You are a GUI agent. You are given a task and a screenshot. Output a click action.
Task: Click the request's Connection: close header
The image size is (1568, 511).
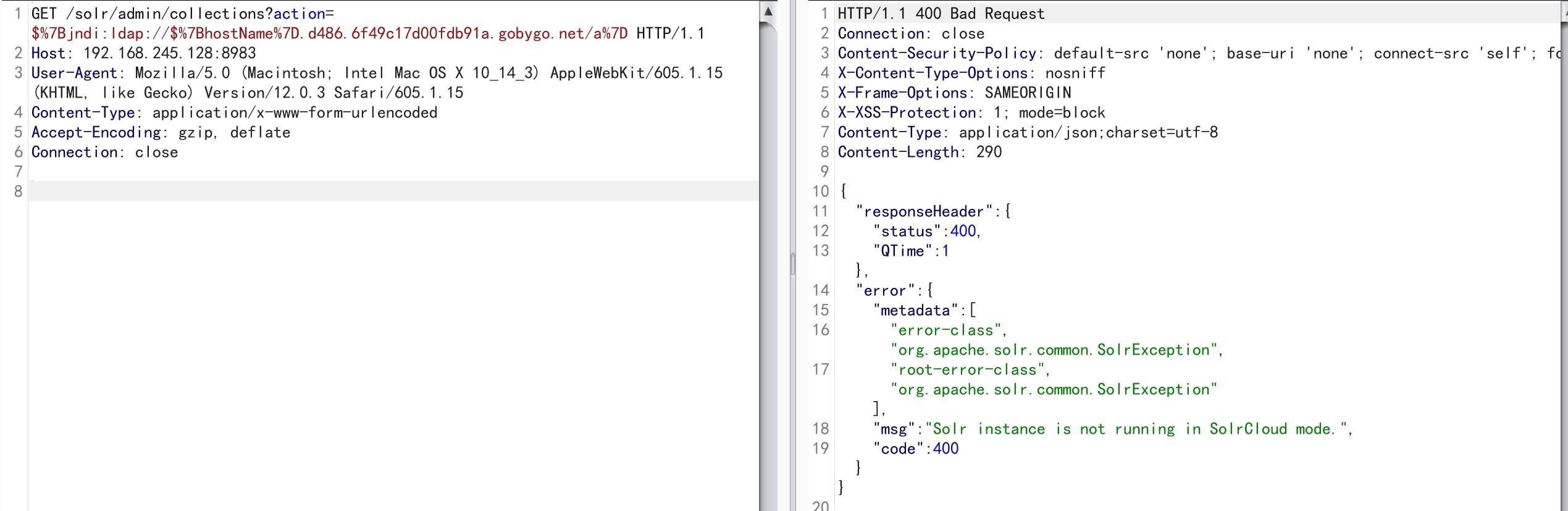click(x=105, y=152)
